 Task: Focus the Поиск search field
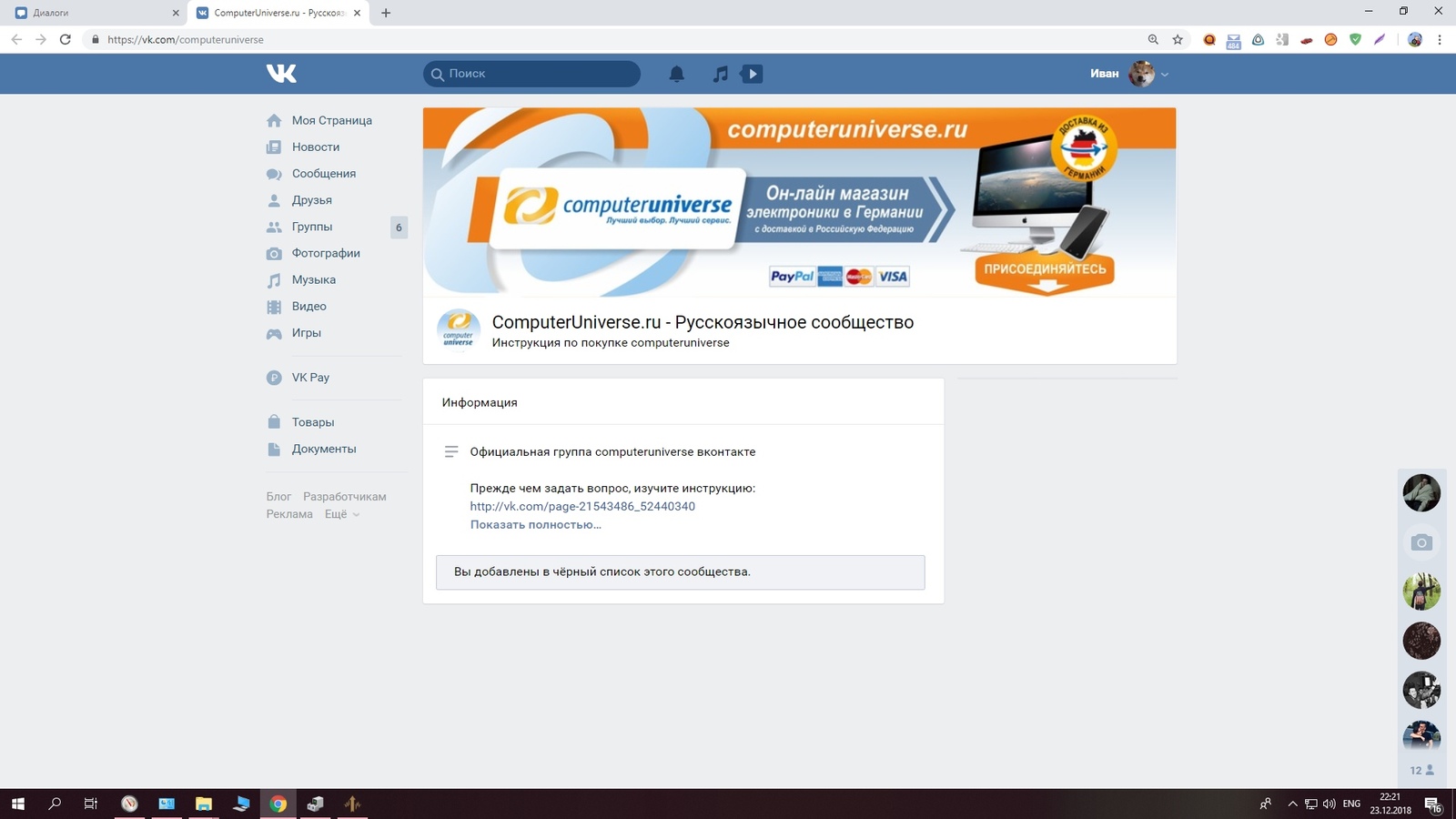pyautogui.click(x=531, y=74)
